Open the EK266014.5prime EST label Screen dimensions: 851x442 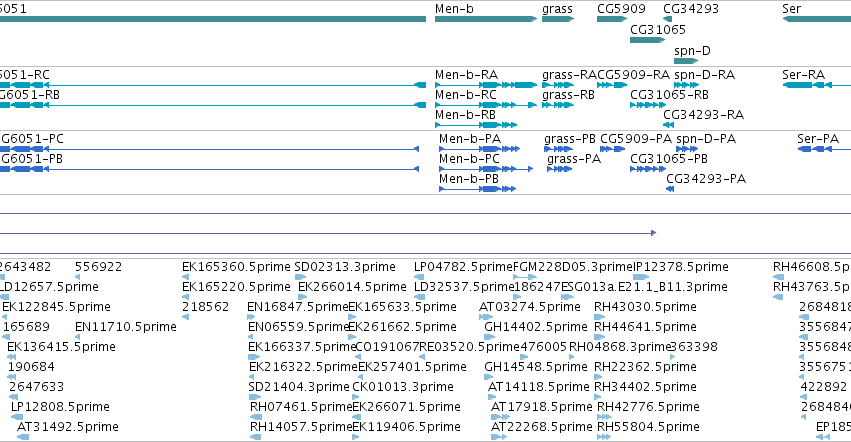(352, 287)
